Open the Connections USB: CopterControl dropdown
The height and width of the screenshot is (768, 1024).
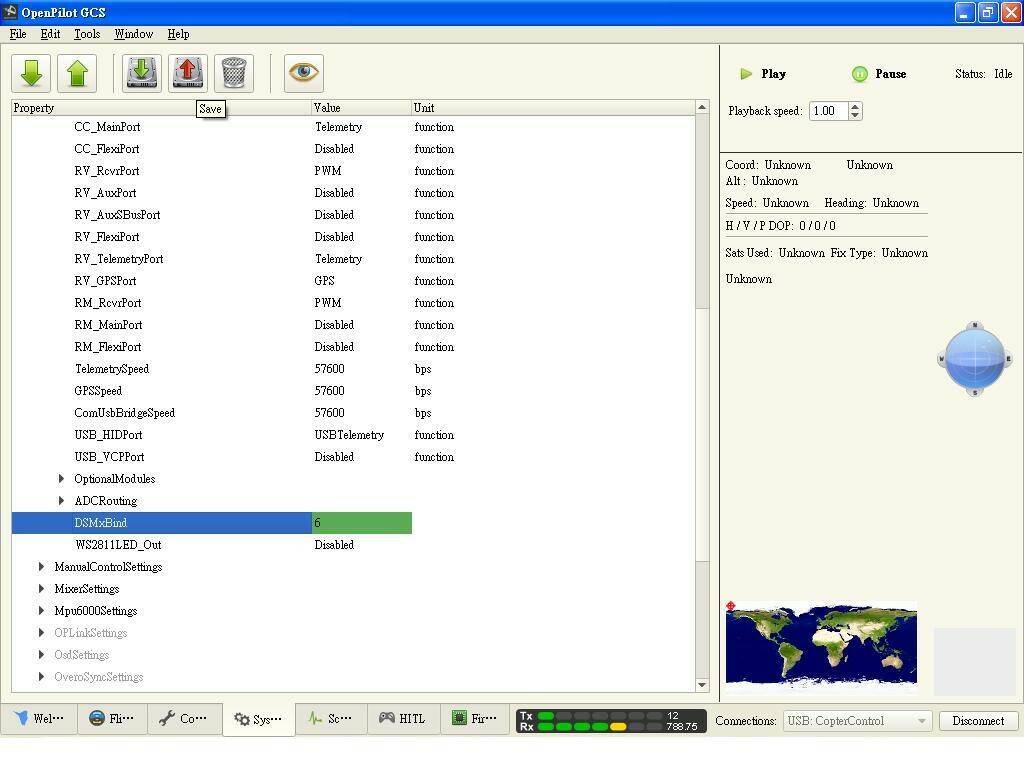tap(857, 721)
